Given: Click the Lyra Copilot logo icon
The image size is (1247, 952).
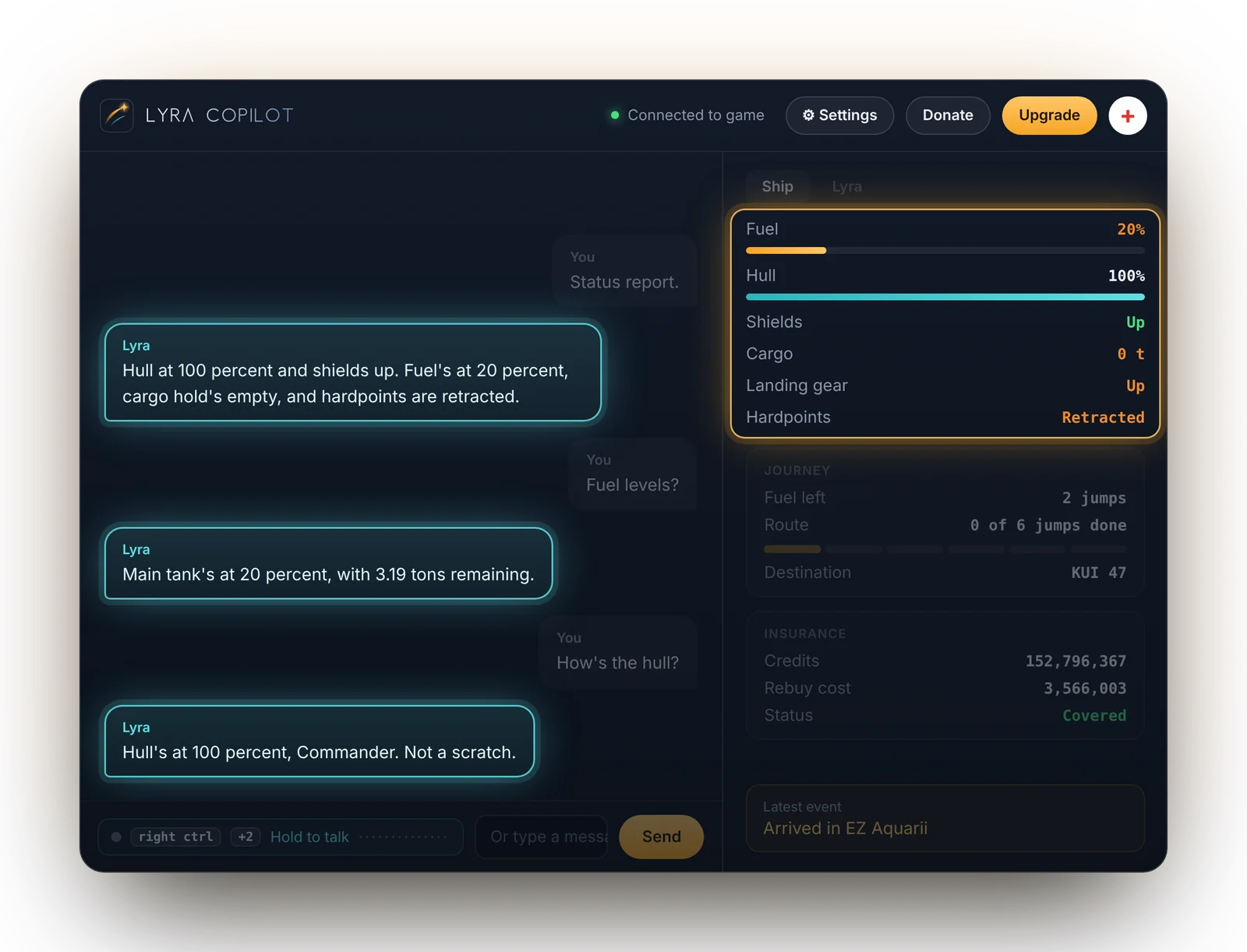Looking at the screenshot, I should pos(117,115).
